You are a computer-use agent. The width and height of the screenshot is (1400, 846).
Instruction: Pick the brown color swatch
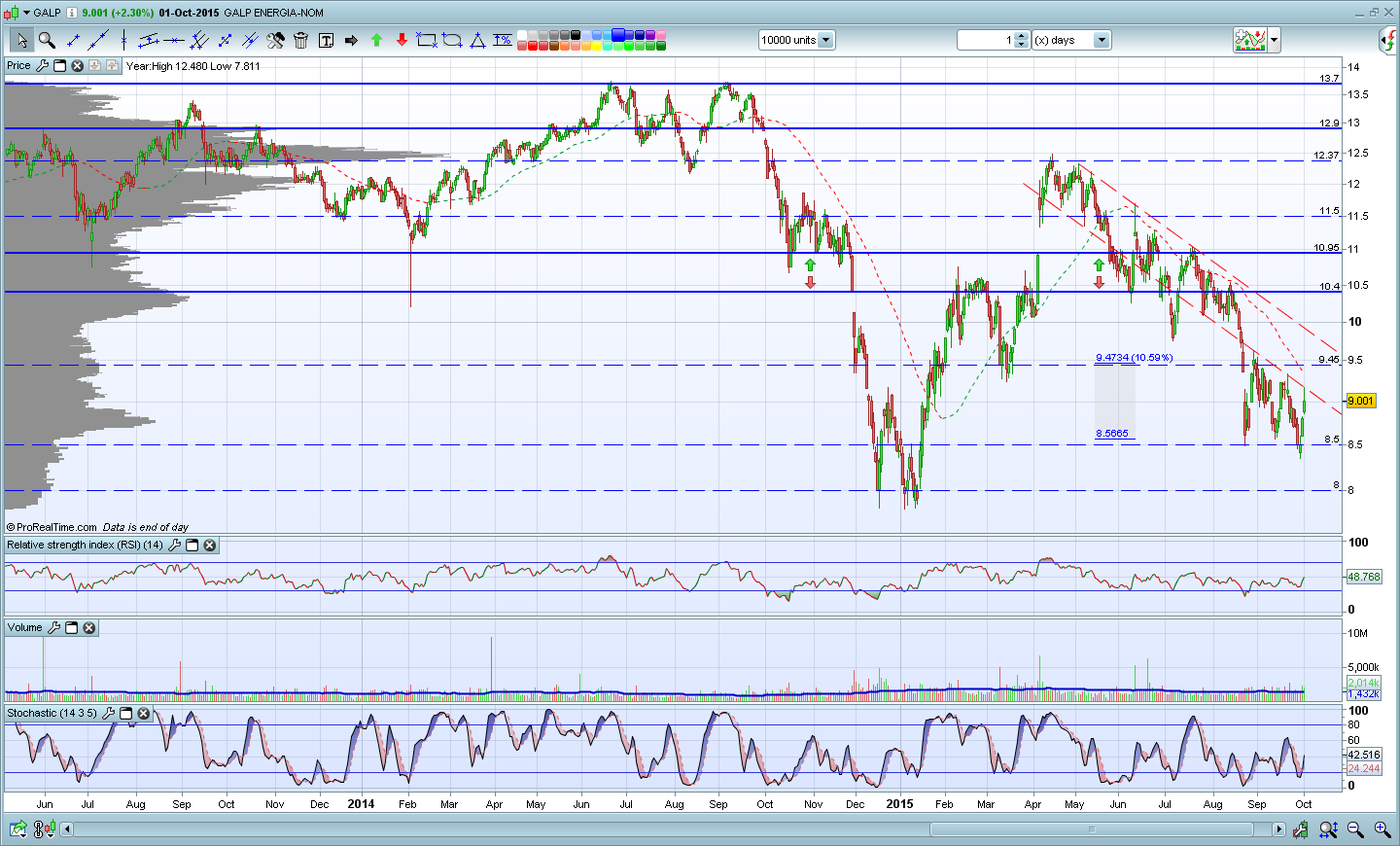tap(554, 46)
